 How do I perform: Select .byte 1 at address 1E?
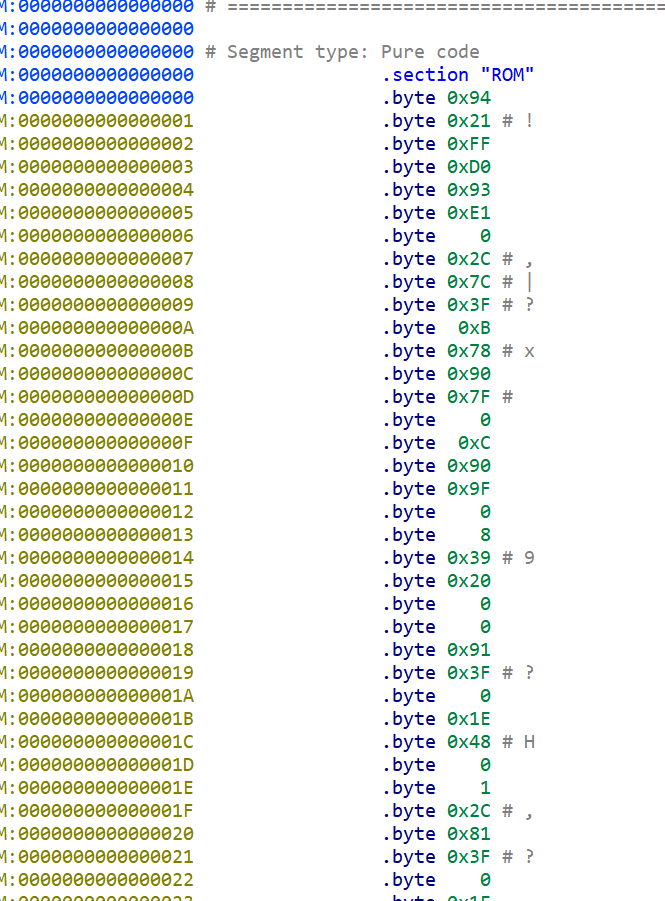(x=436, y=787)
